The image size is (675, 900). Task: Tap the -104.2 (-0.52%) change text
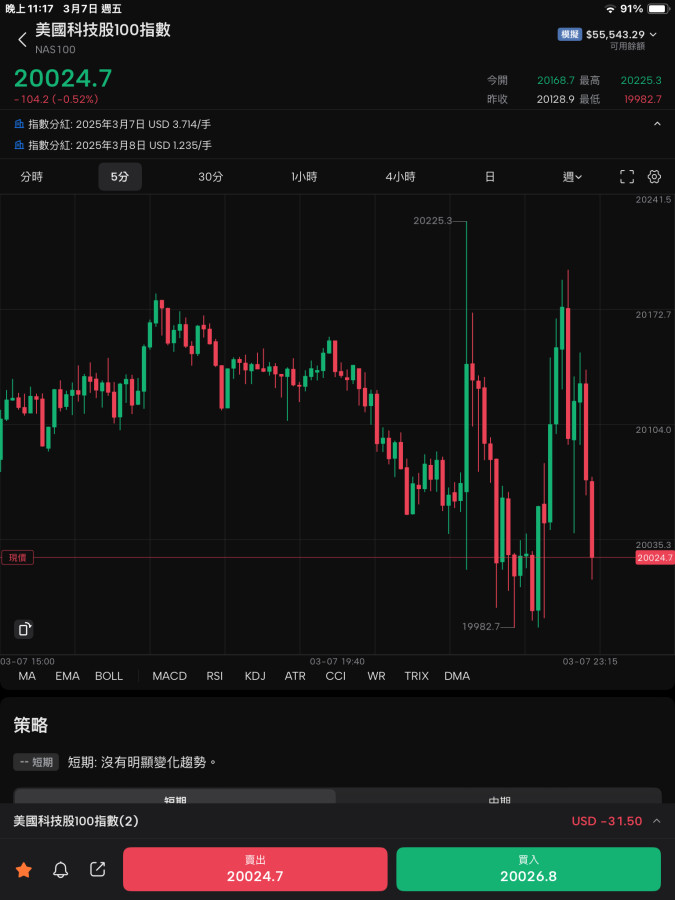[56, 99]
